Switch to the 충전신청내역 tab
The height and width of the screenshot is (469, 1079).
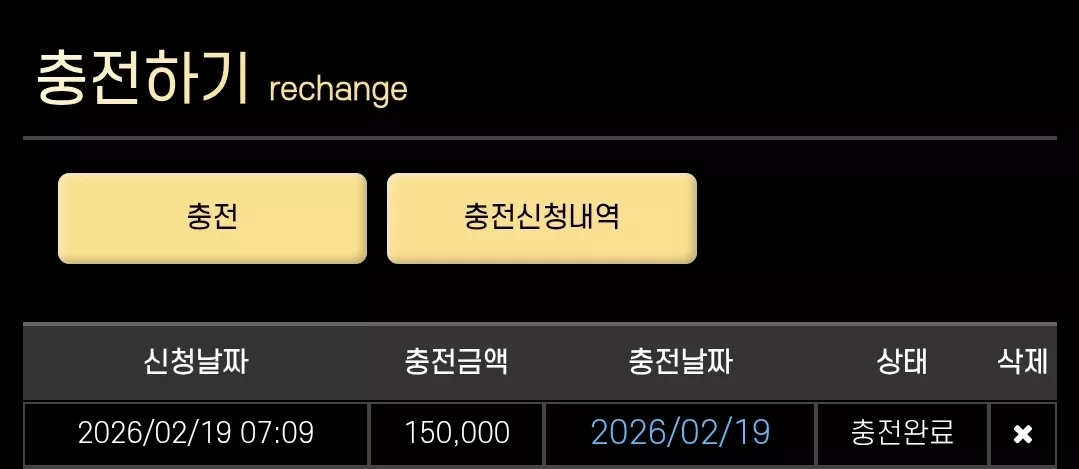(542, 218)
